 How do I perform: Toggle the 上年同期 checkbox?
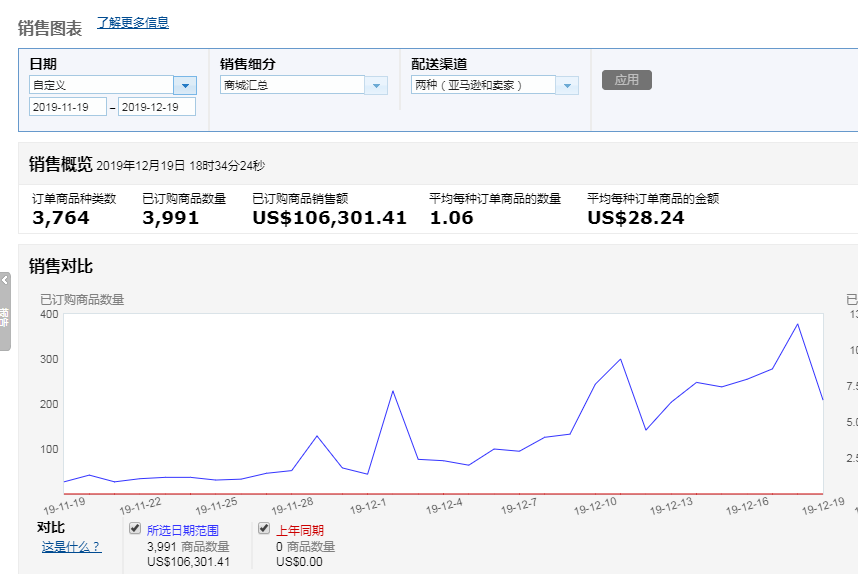click(264, 529)
